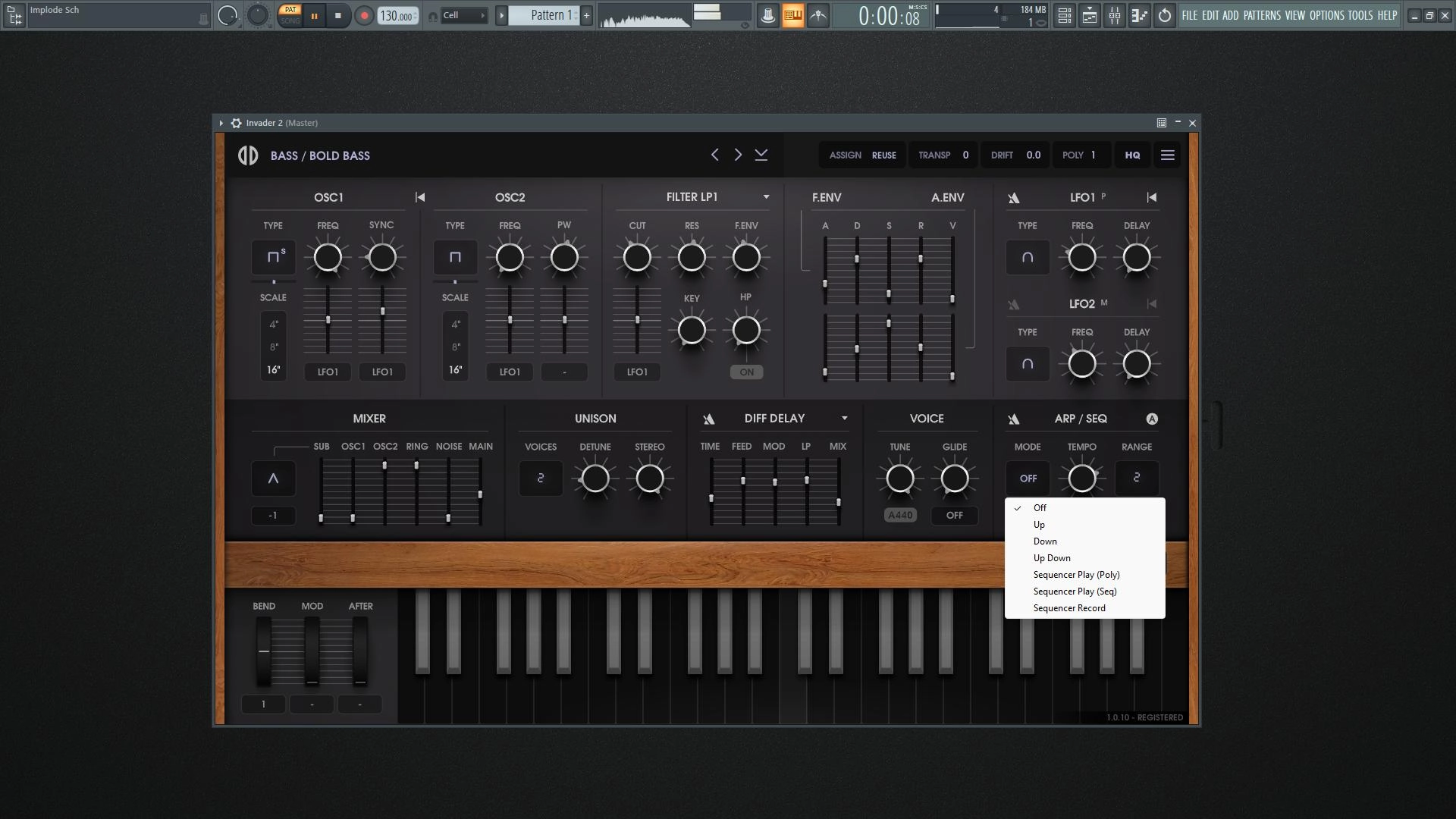1456x819 pixels.
Task: Choose the LFO2 waveform type
Action: (1028, 364)
